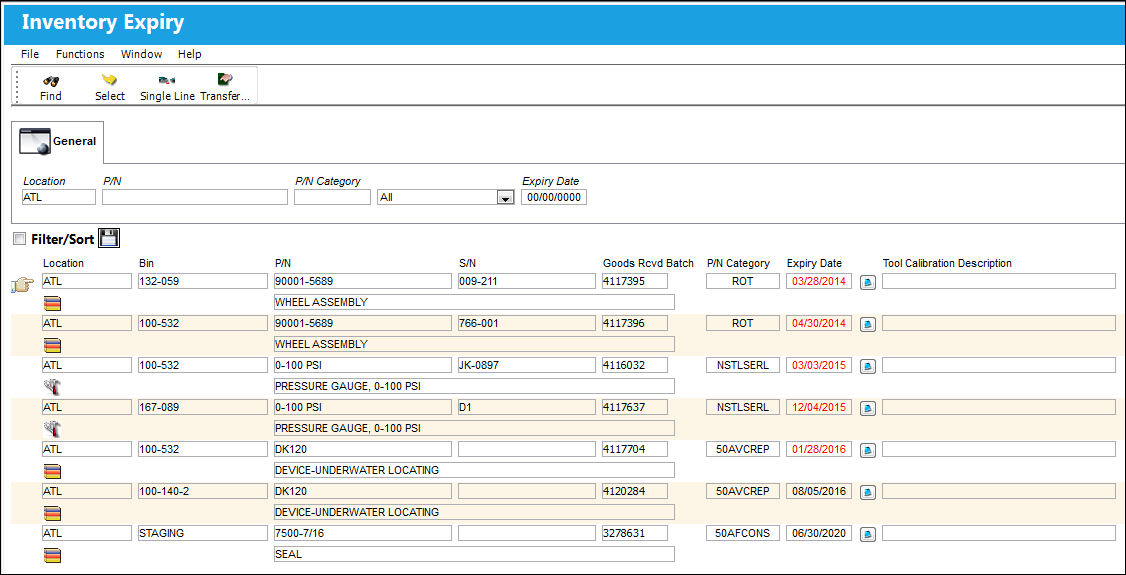
Task: Open the P/N Category All dropdown
Action: click(505, 197)
